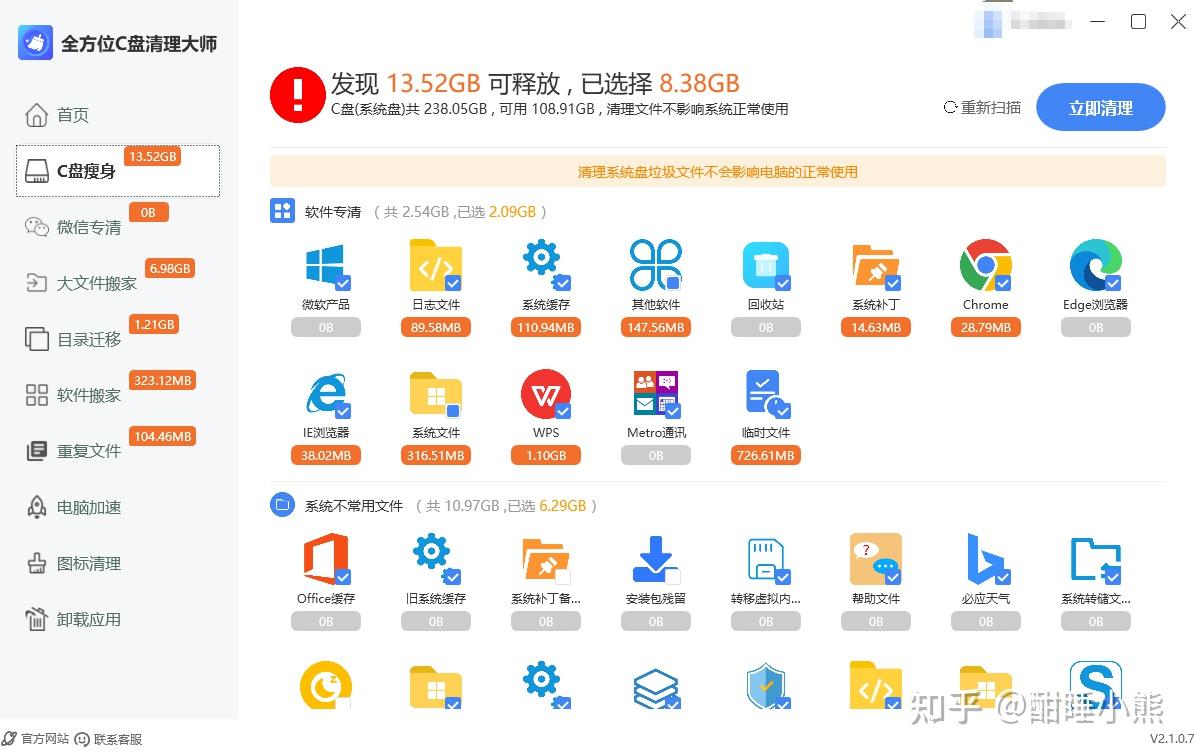
Task: Toggle the 系统缓存 checkbox
Action: (563, 283)
